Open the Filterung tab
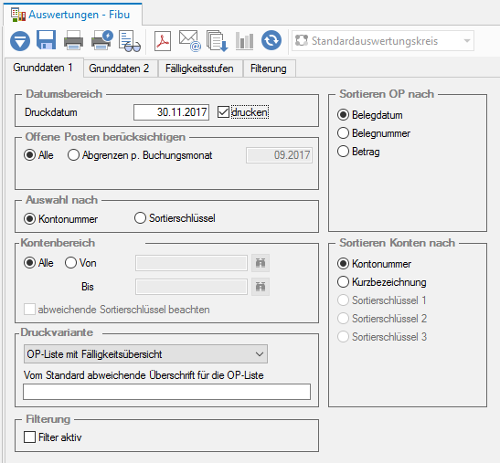This screenshot has height=463, width=500. pyautogui.click(x=268, y=68)
